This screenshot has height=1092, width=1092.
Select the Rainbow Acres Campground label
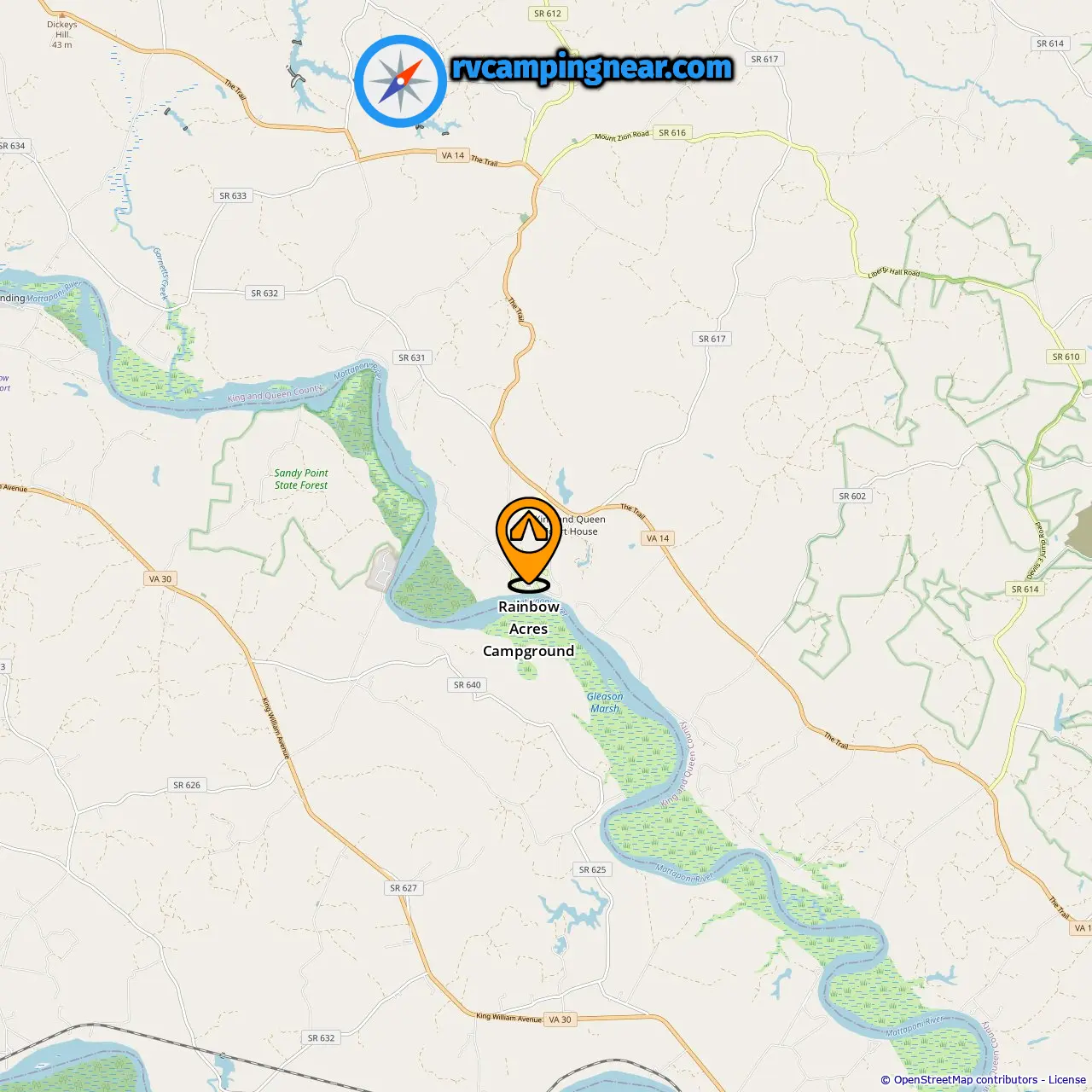tap(529, 629)
